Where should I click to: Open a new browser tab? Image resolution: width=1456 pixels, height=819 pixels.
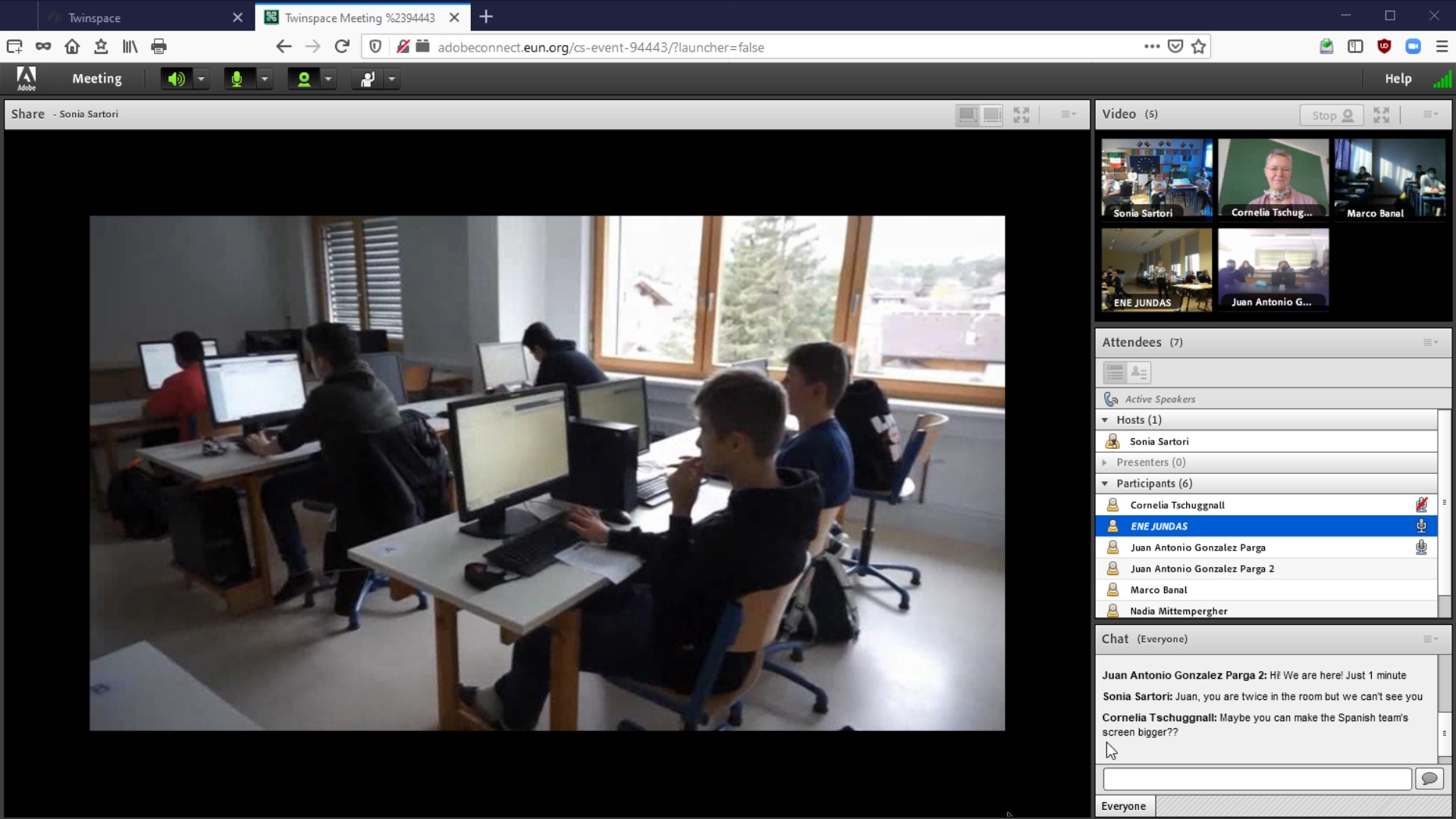[x=486, y=17]
